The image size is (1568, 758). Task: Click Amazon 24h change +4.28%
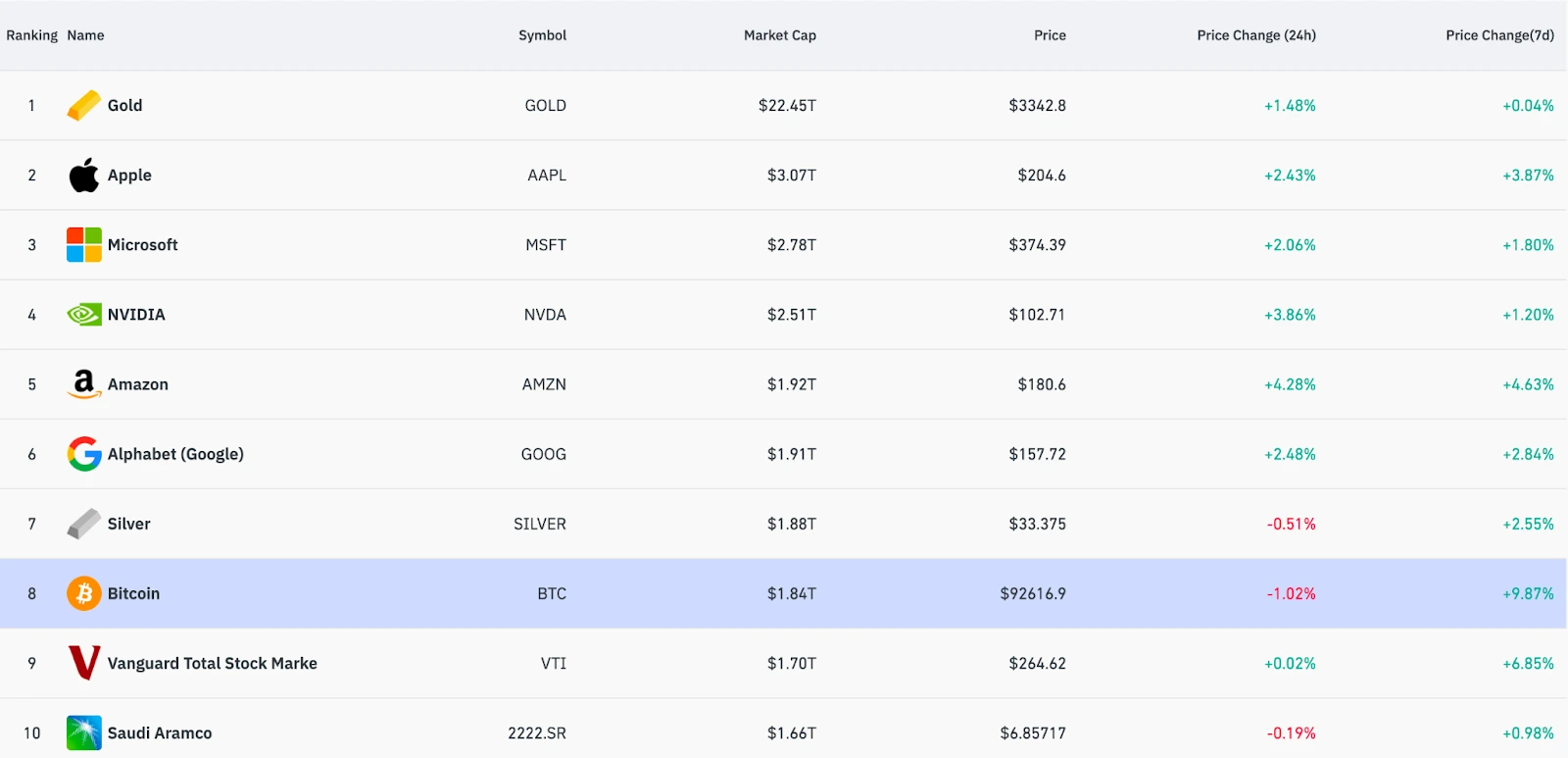[x=1290, y=383]
